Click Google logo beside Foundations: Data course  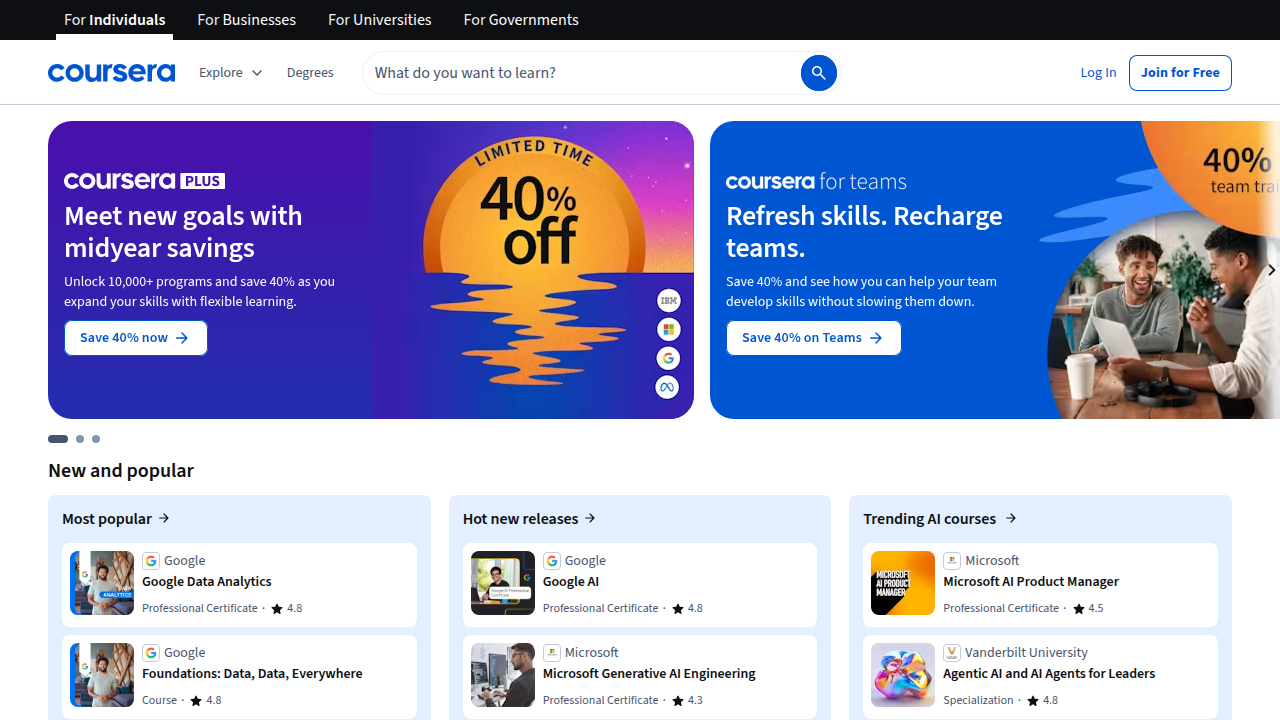(151, 653)
